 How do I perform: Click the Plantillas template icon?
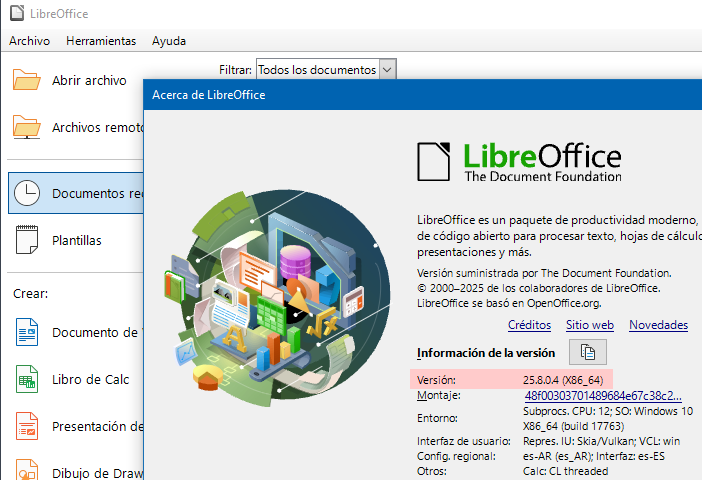pos(27,240)
